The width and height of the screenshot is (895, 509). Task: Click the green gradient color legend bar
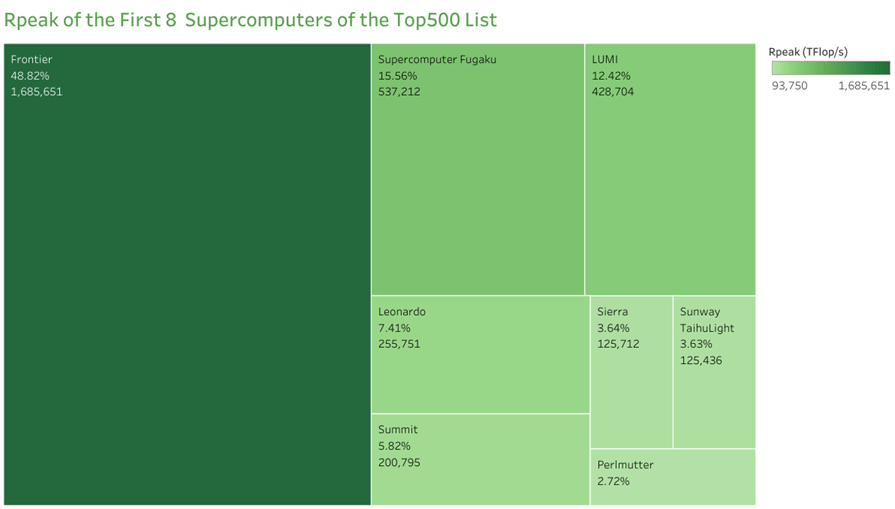[830, 68]
